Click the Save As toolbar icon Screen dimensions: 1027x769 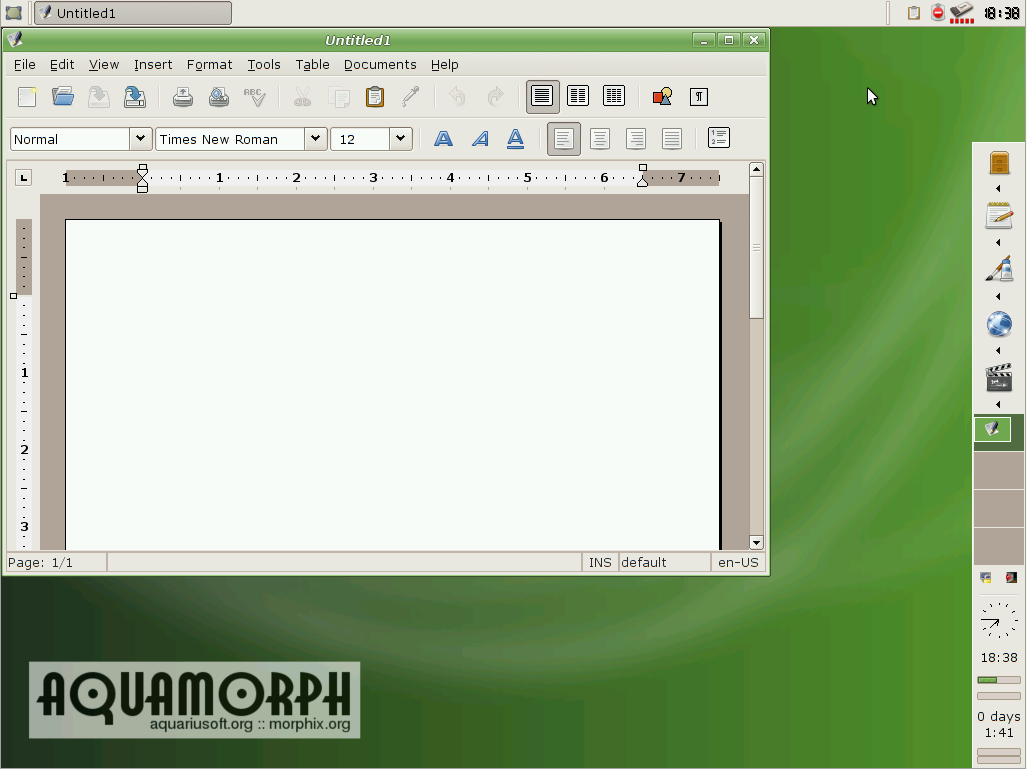click(x=134, y=97)
